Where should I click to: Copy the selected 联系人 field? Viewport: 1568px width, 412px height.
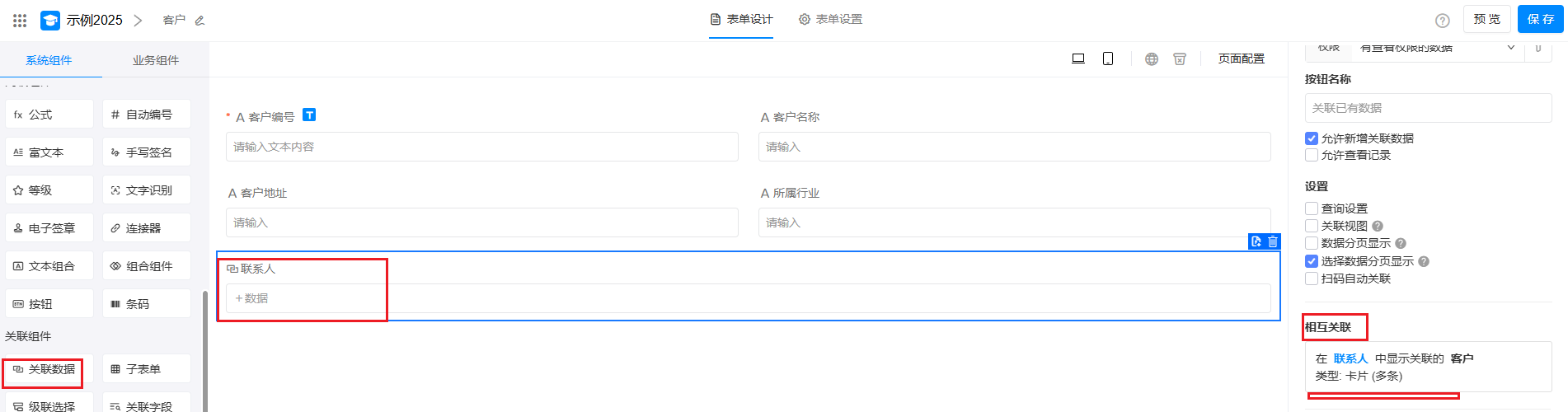coord(1256,241)
